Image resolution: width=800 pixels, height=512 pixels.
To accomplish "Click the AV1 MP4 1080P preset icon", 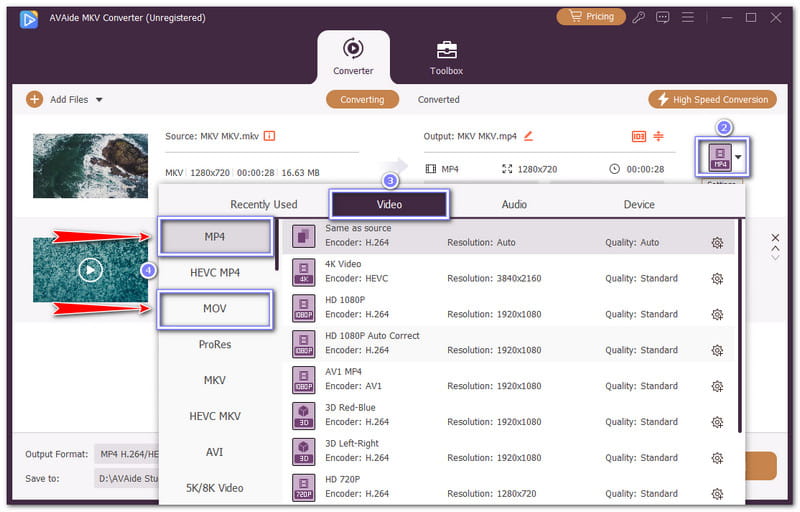I will [x=304, y=380].
